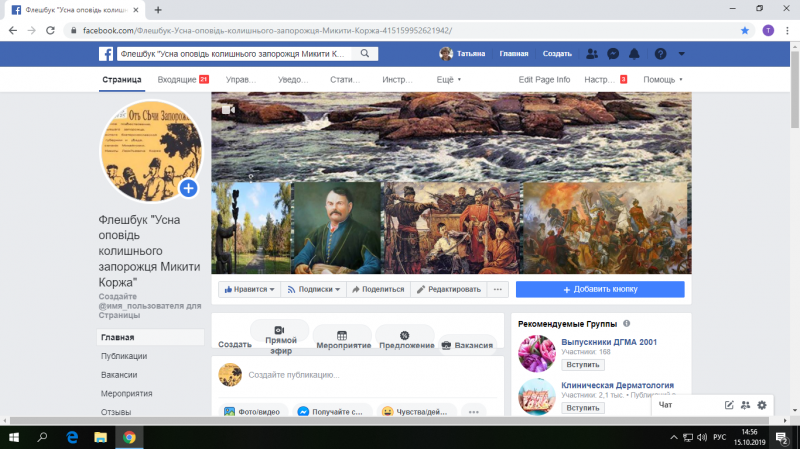
Task: Open the notifications bell icon
Action: tap(634, 54)
